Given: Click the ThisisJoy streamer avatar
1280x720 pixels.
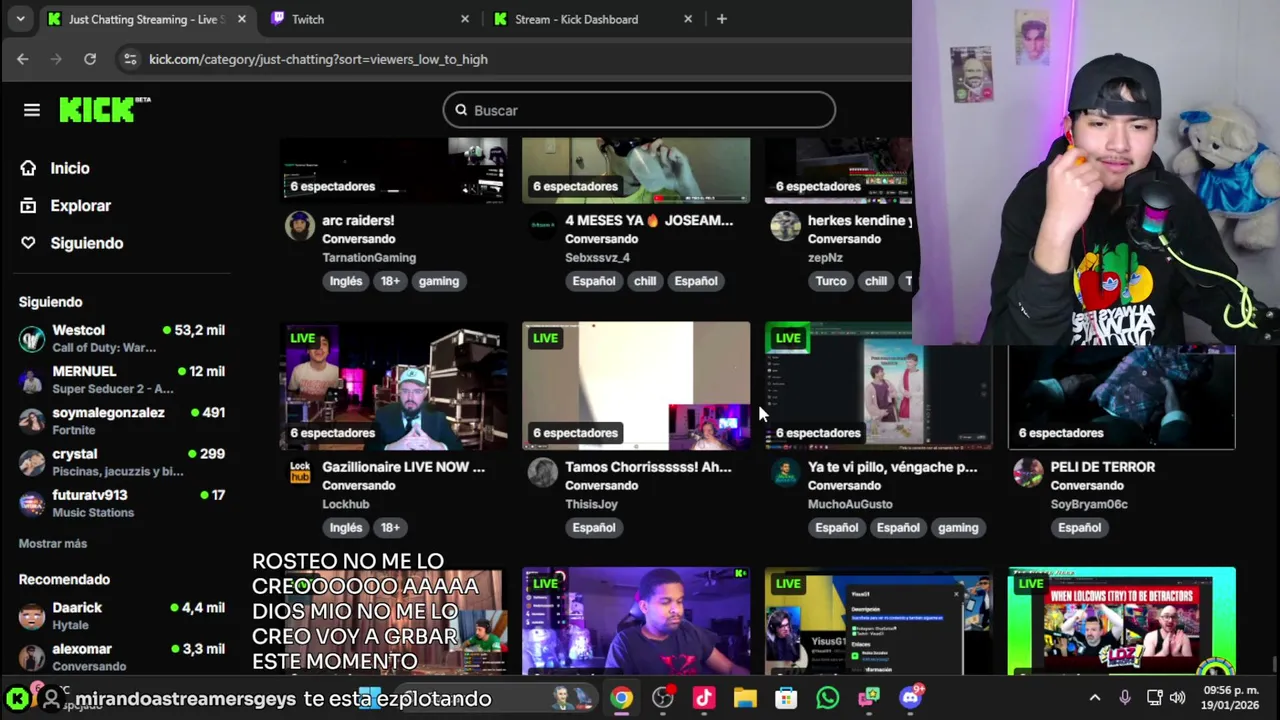Looking at the screenshot, I should pyautogui.click(x=543, y=472).
